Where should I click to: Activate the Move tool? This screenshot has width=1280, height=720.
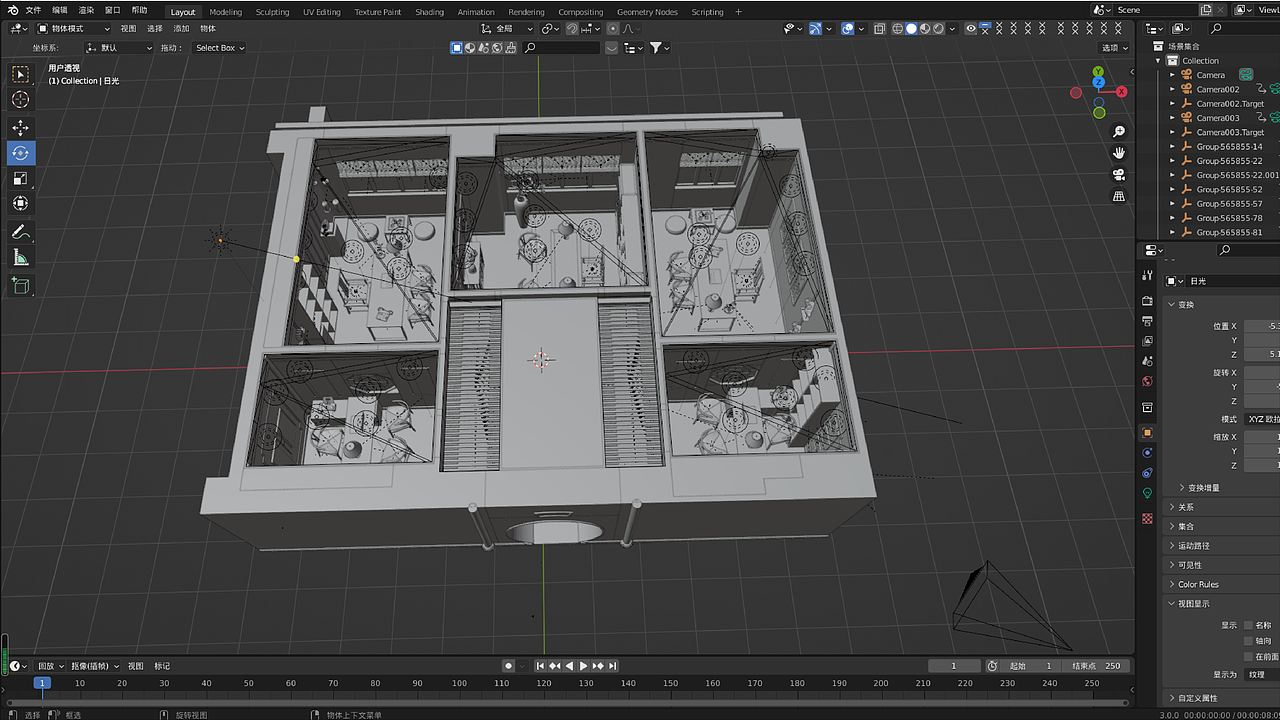[20, 128]
